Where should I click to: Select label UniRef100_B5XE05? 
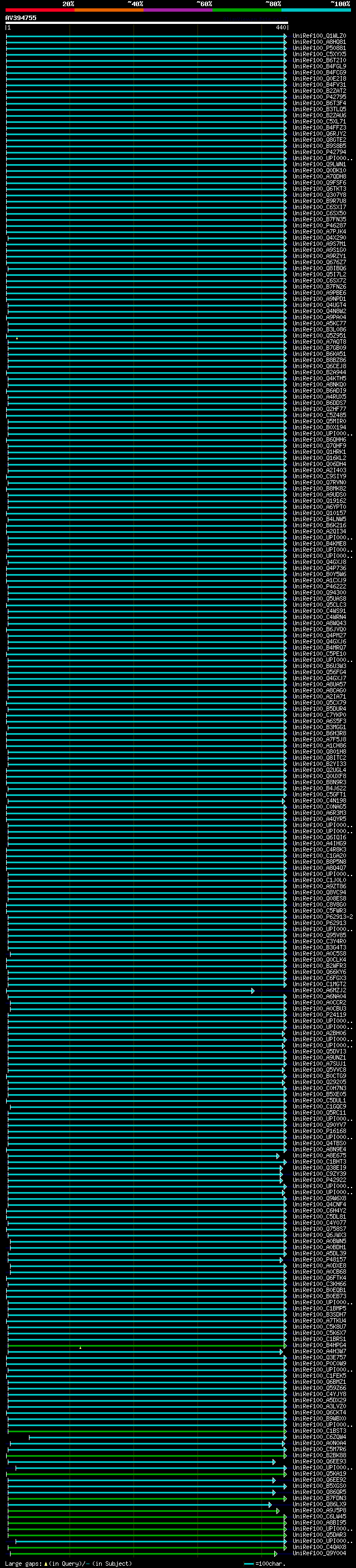point(319,1094)
